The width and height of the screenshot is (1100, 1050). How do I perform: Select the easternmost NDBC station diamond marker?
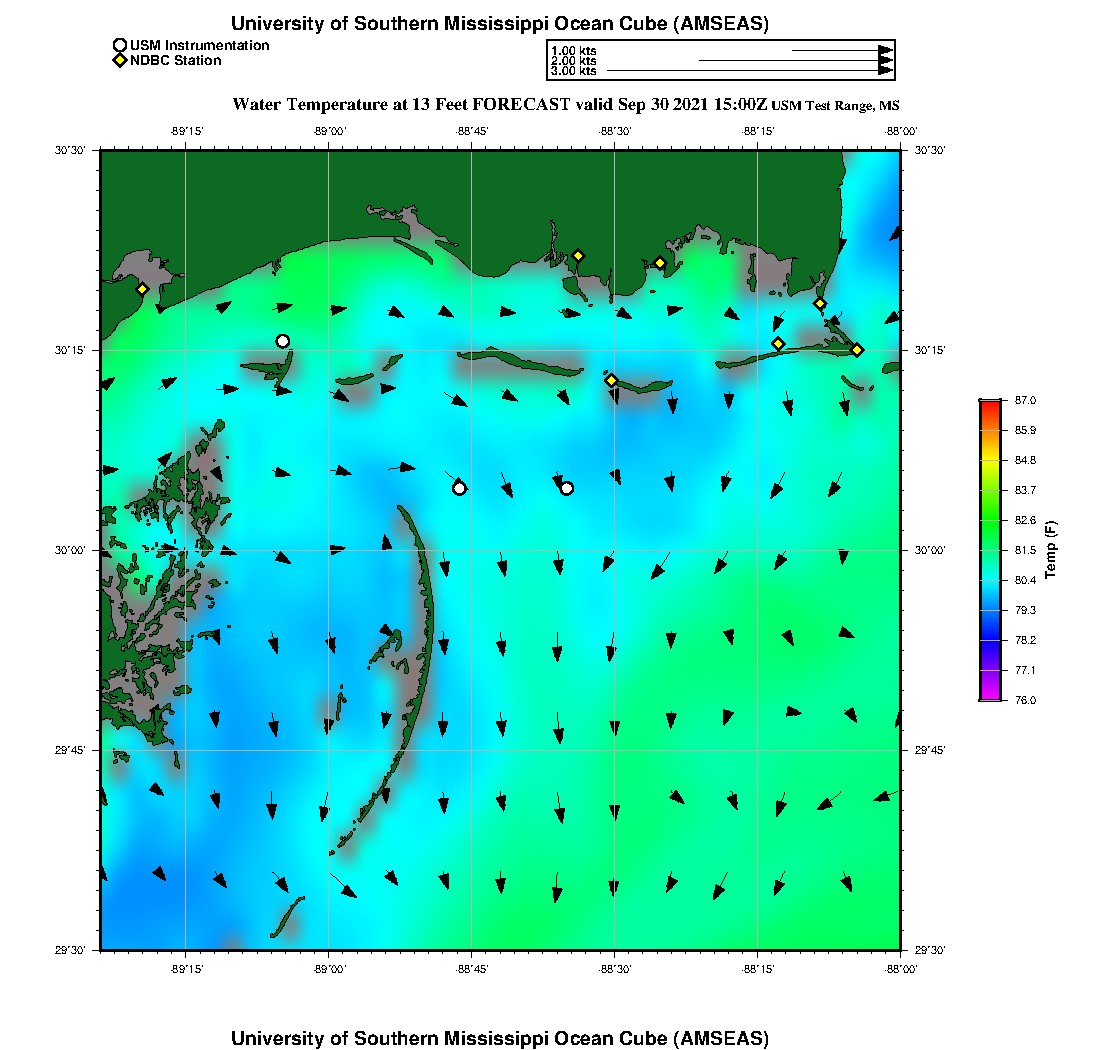click(x=857, y=349)
